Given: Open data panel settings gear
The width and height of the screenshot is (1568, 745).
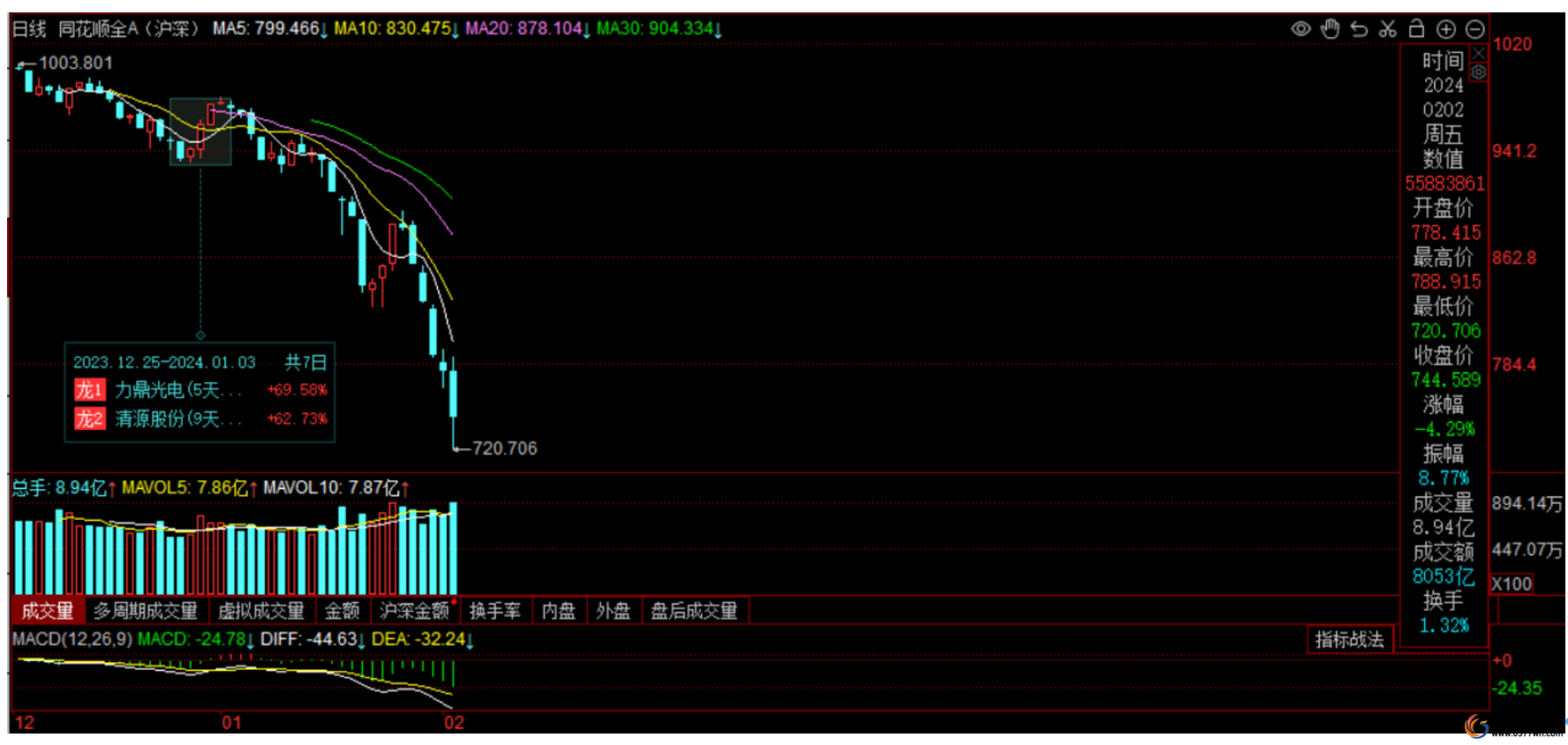Looking at the screenshot, I should pyautogui.click(x=1479, y=71).
